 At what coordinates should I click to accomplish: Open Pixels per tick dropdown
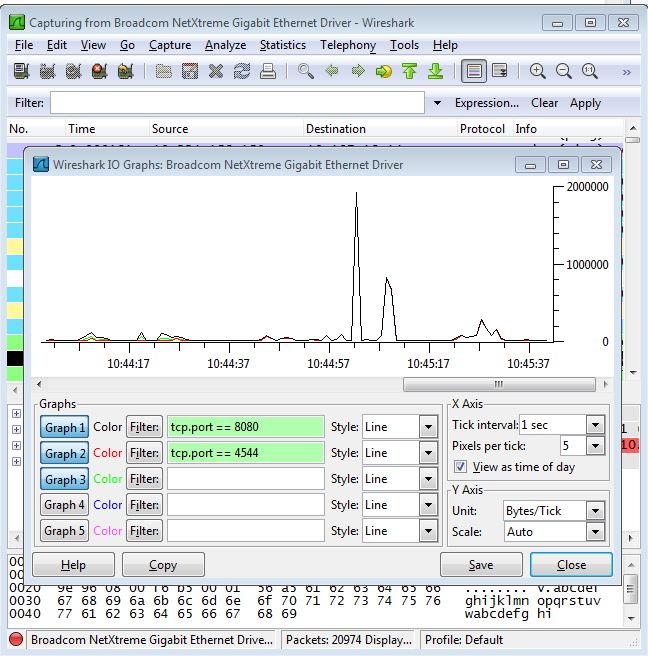pos(595,446)
